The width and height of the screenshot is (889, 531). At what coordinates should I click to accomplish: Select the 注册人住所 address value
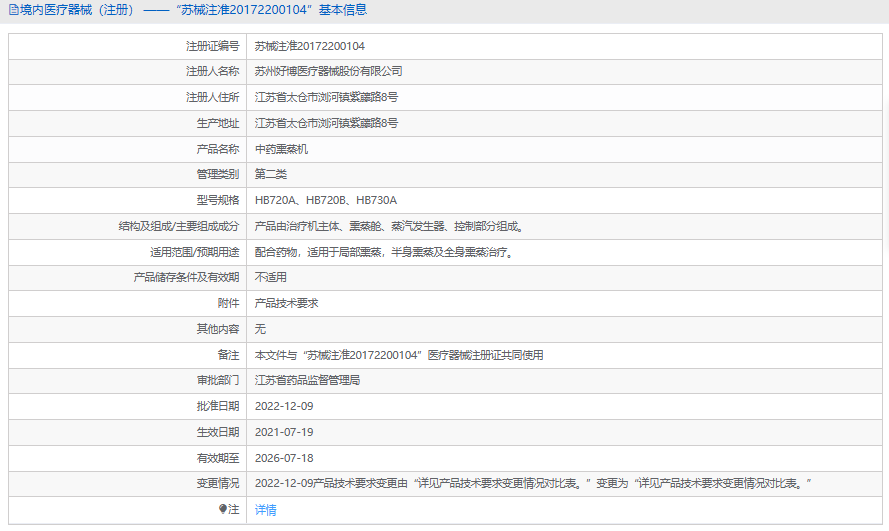click(x=326, y=97)
